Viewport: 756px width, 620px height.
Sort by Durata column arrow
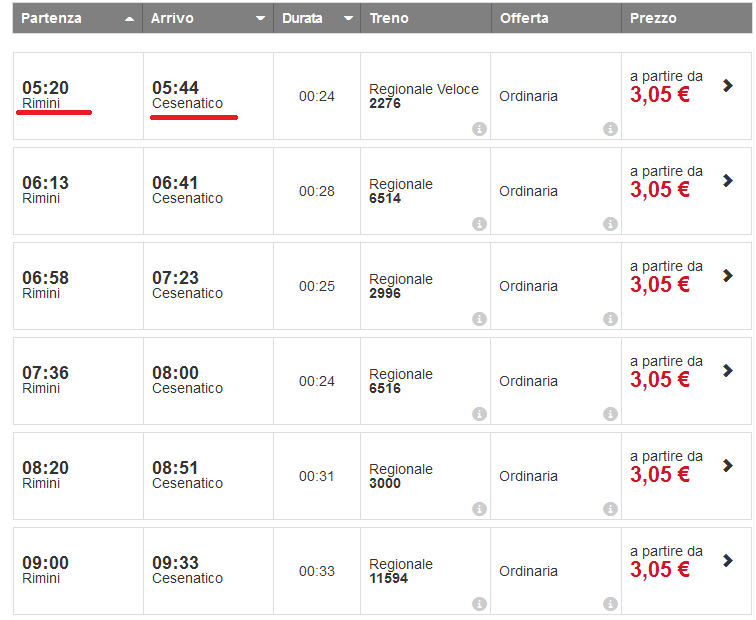[348, 19]
